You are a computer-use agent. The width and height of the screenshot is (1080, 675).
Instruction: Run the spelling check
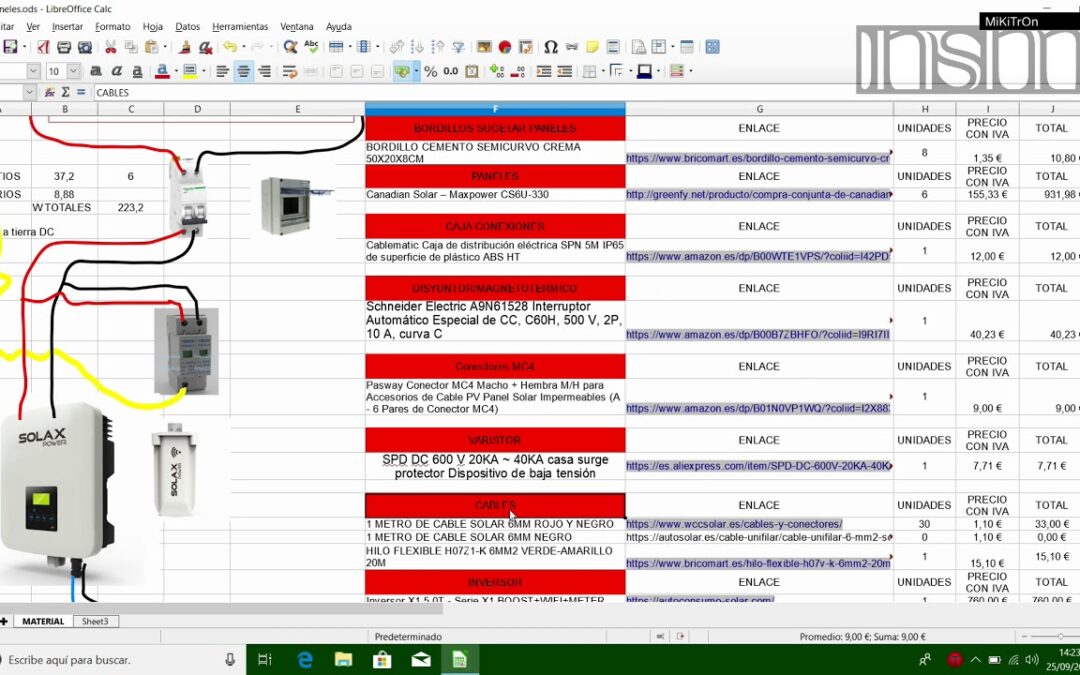pyautogui.click(x=311, y=47)
